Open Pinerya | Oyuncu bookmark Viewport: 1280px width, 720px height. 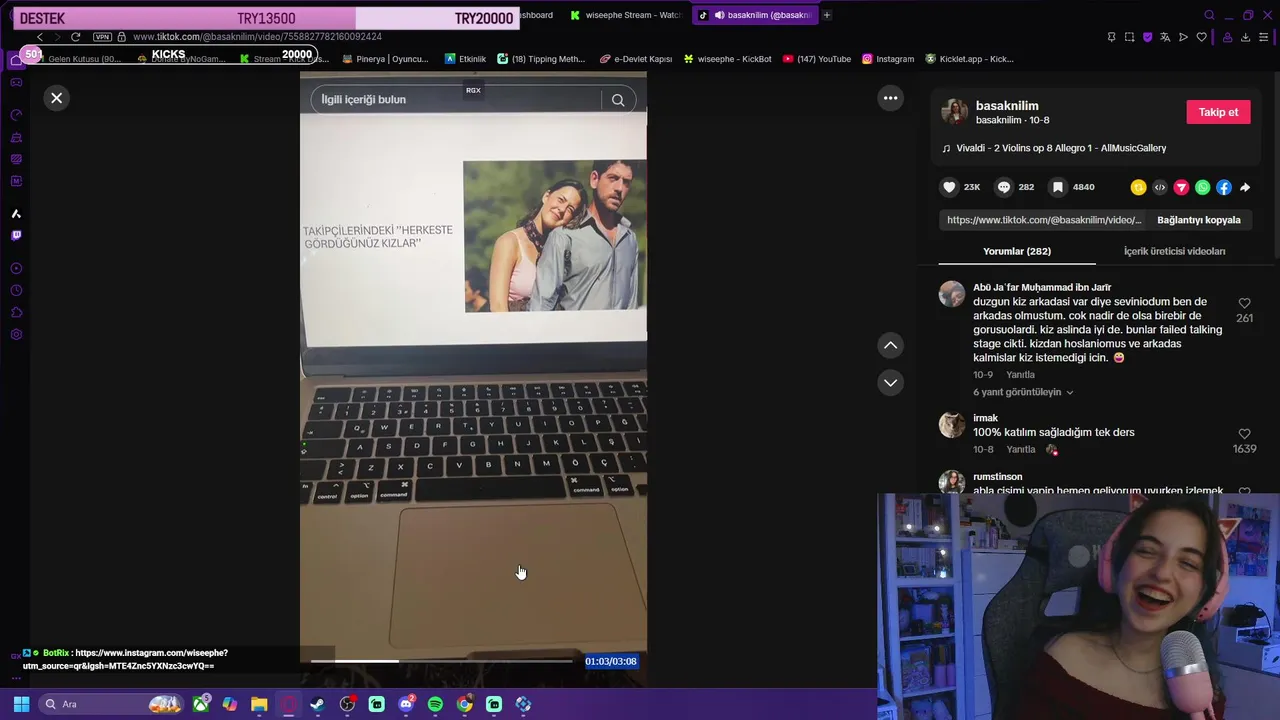pyautogui.click(x=384, y=59)
